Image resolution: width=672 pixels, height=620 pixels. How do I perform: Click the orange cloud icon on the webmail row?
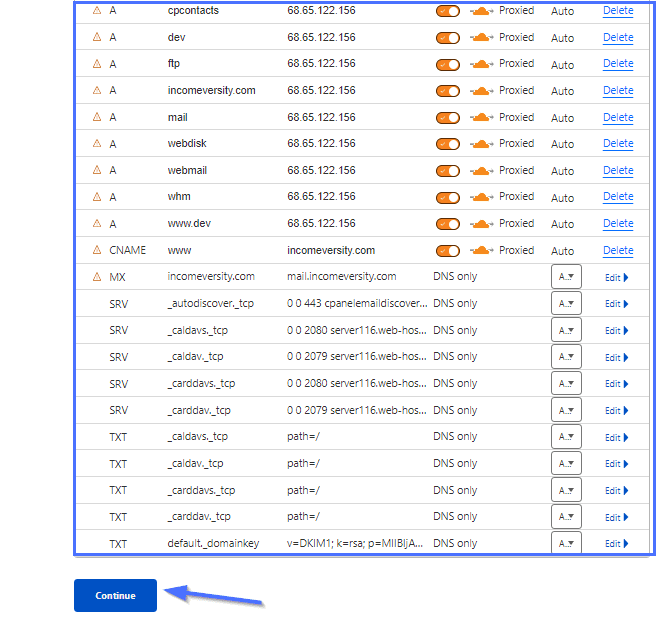point(481,171)
